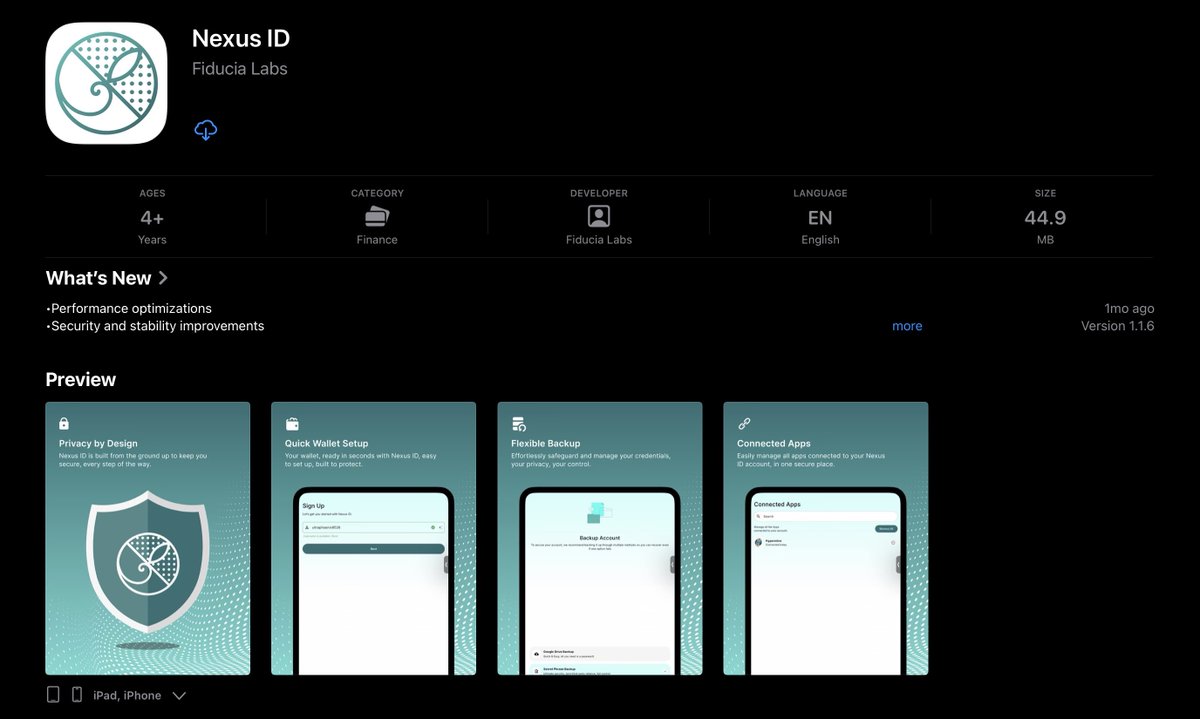
Task: Click the EN language value
Action: pos(820,217)
